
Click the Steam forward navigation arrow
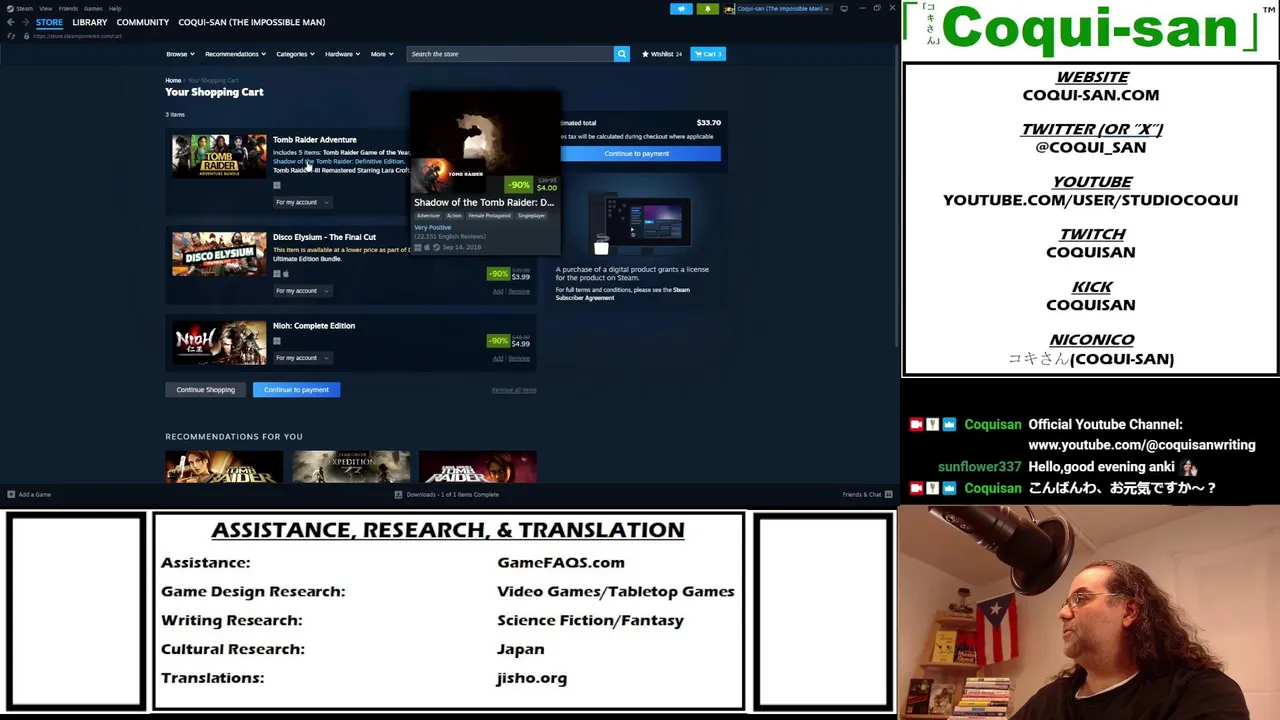click(24, 22)
